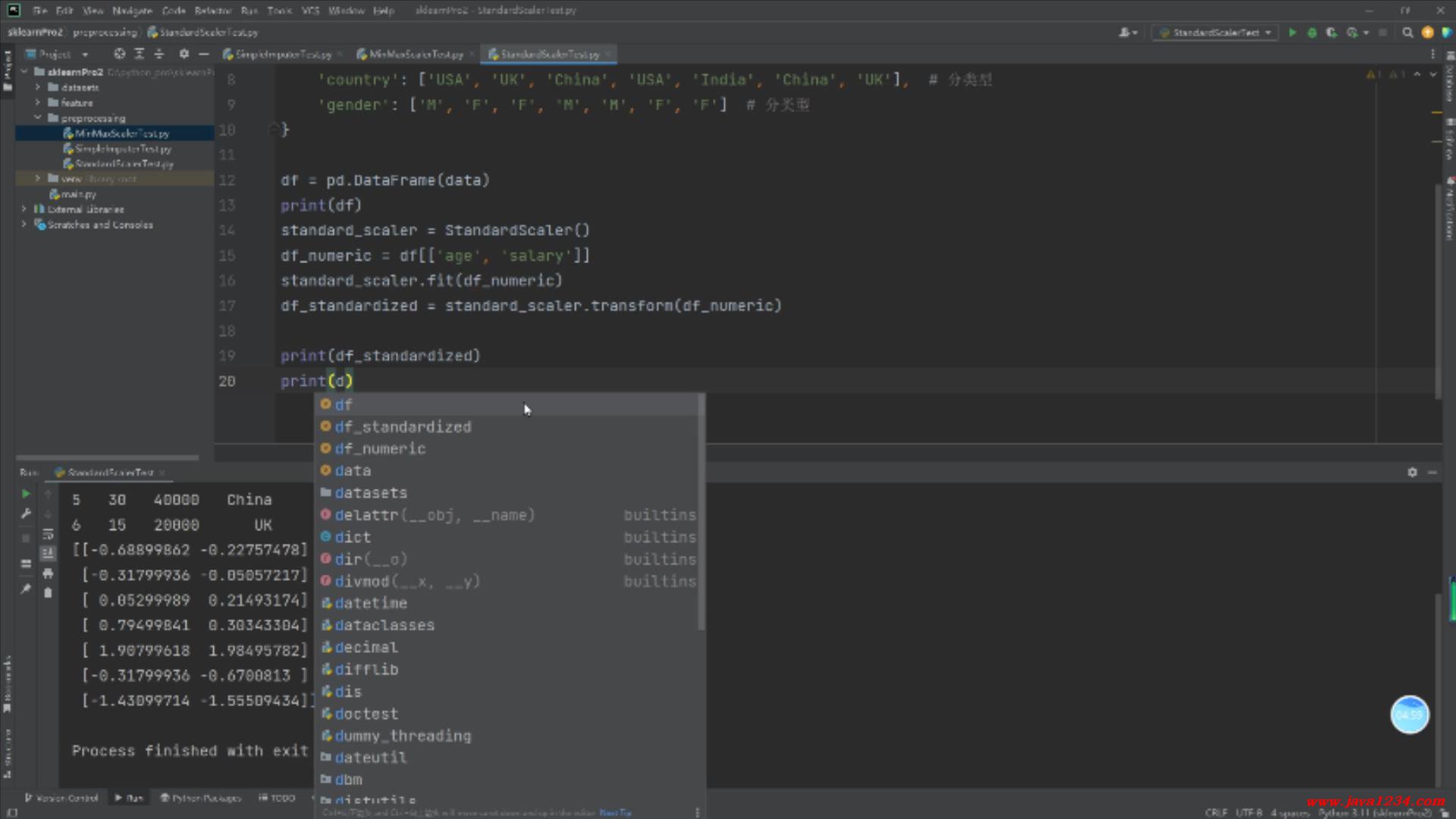Image resolution: width=1456 pixels, height=819 pixels.
Task: Open StandardScalerTest run configuration dropdown
Action: (1216, 33)
